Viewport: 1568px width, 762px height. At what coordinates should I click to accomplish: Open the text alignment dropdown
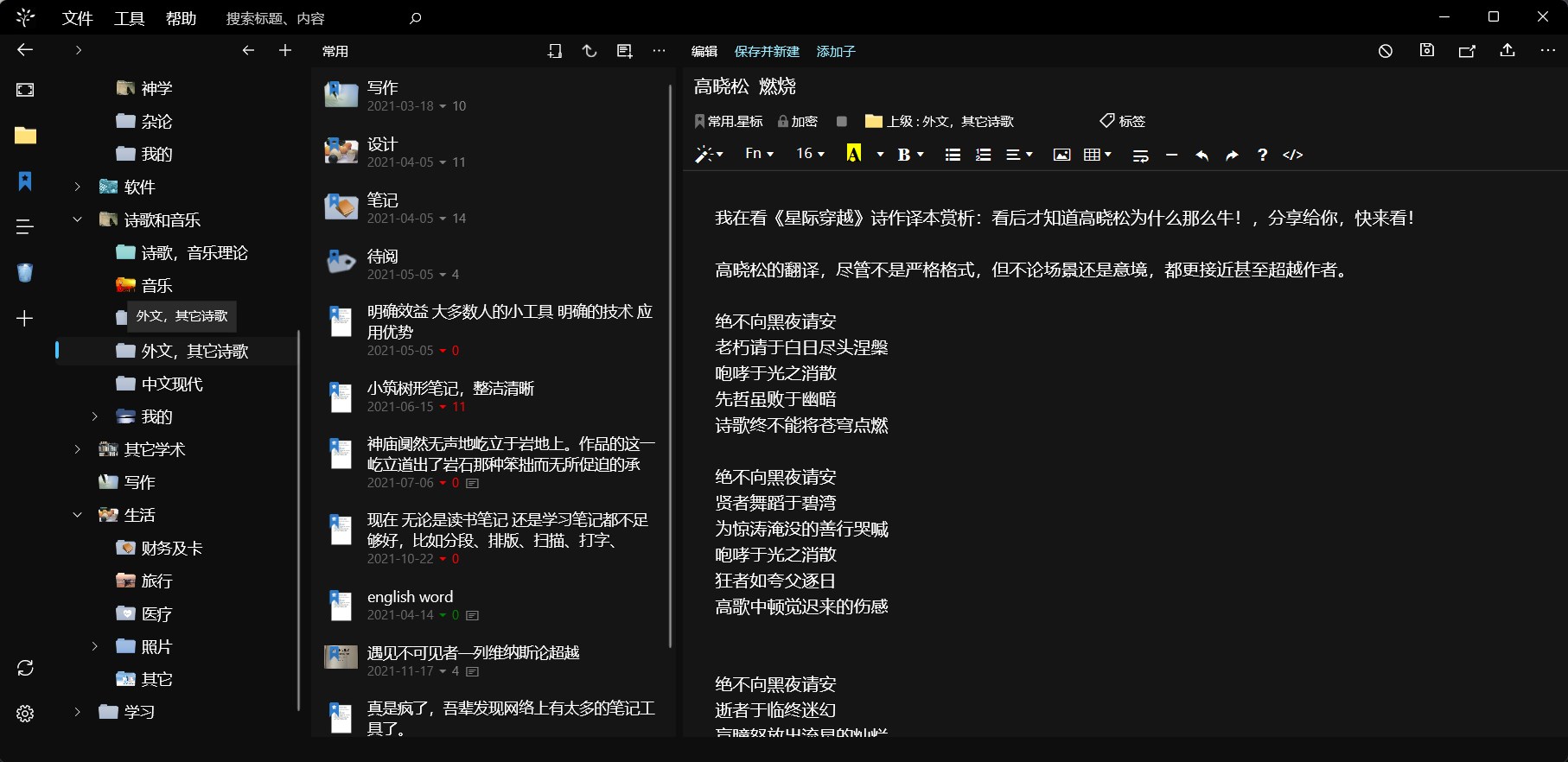coord(1020,155)
